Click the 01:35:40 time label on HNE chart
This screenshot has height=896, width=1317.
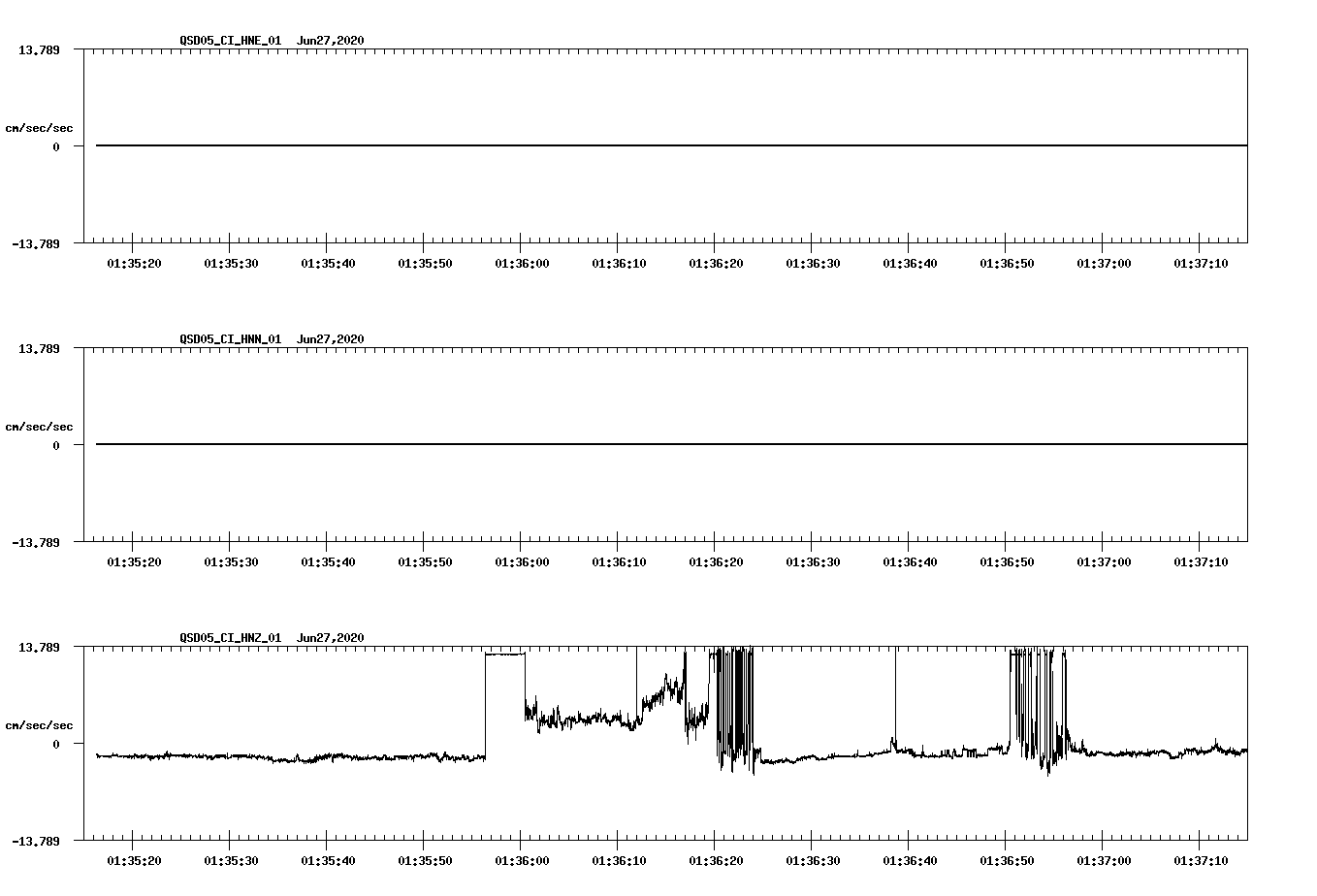tap(328, 264)
